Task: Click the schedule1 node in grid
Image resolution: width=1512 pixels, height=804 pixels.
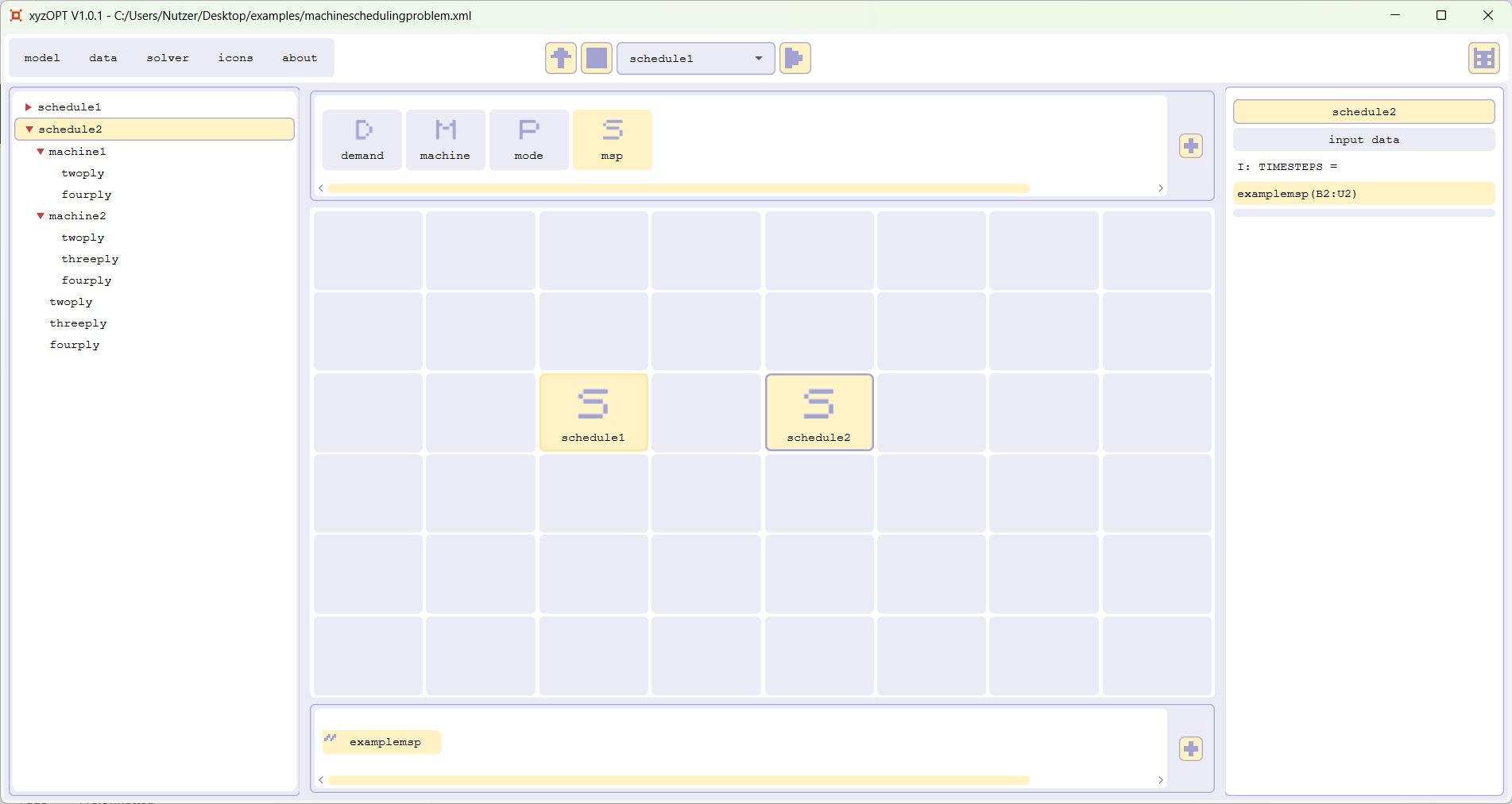Action: 594,412
